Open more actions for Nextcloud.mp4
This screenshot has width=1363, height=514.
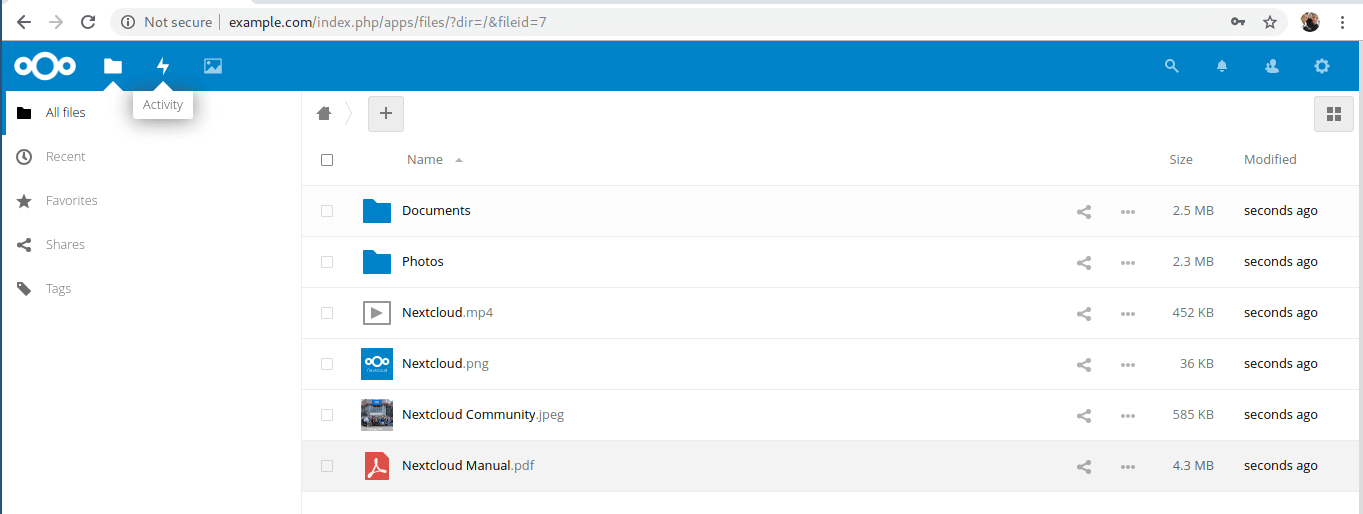click(x=1128, y=313)
